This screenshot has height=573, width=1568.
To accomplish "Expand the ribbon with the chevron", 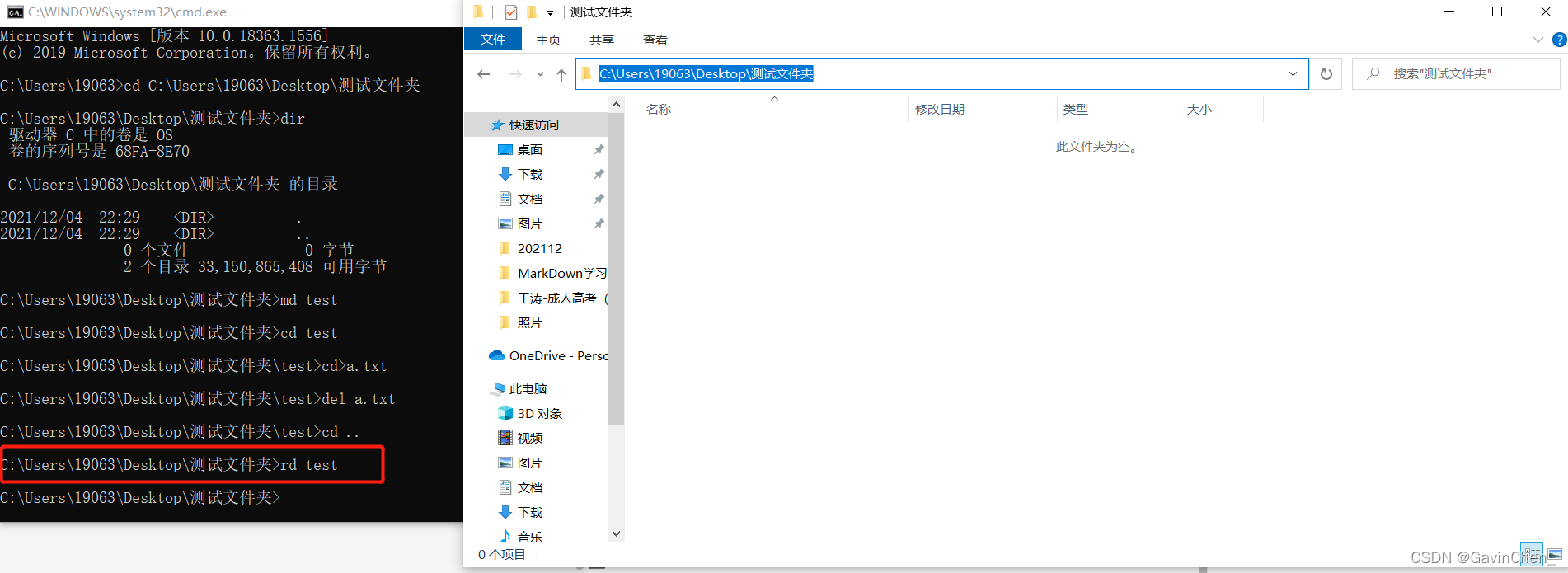I will tap(1537, 40).
